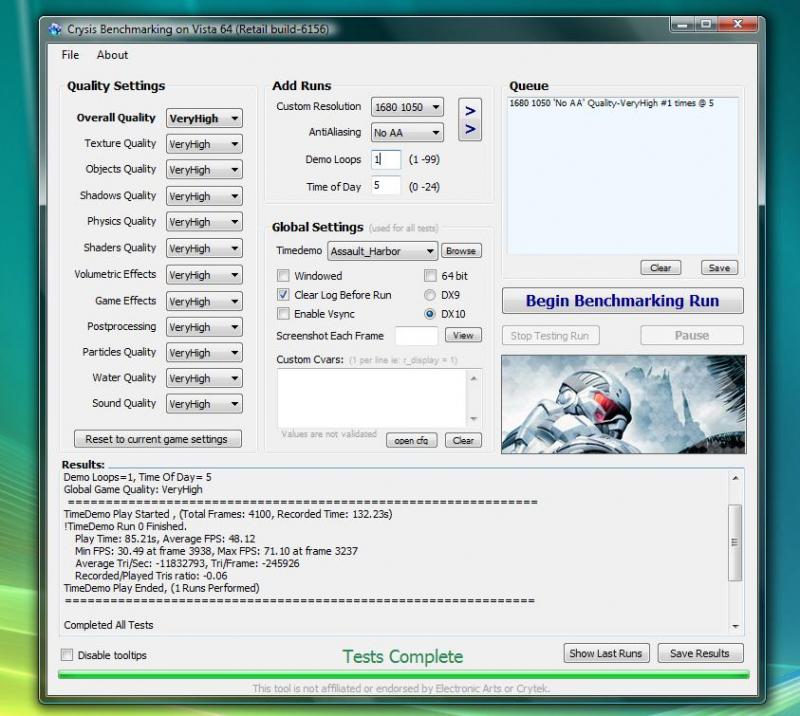Open Volumetric Effects dropdown
The height and width of the screenshot is (716, 800).
[204, 275]
